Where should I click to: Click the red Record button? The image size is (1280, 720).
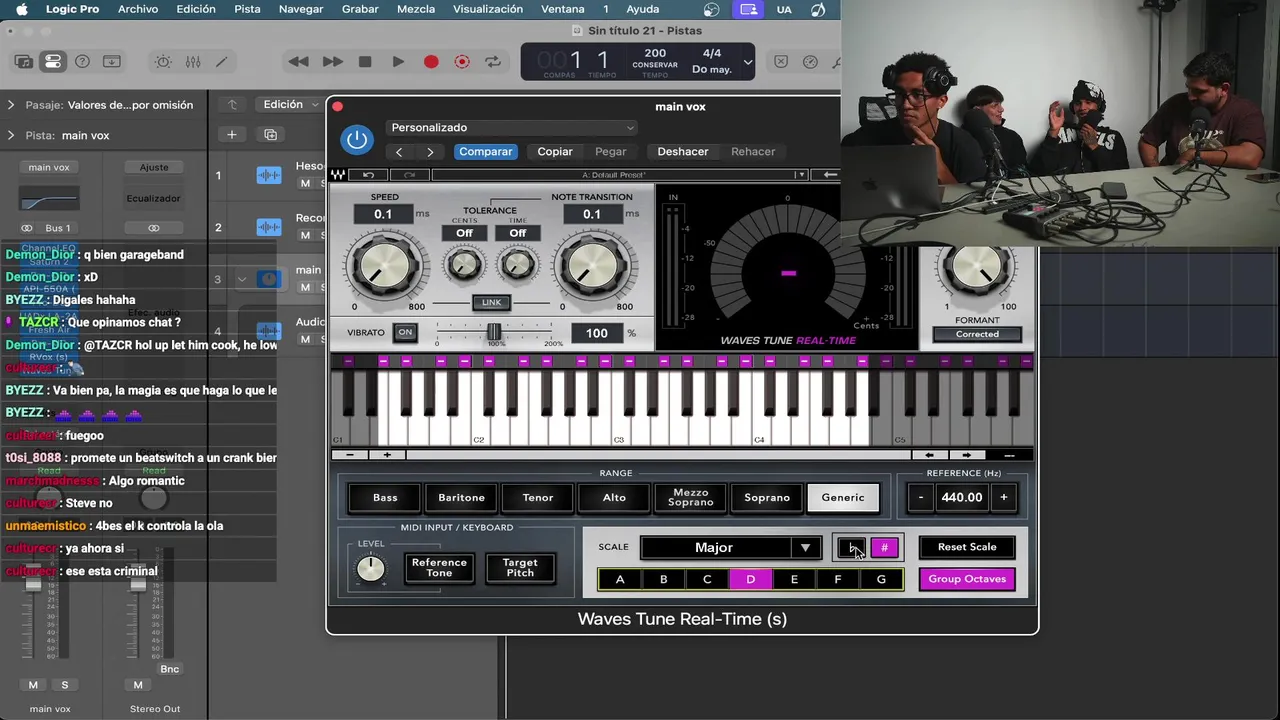[431, 61]
